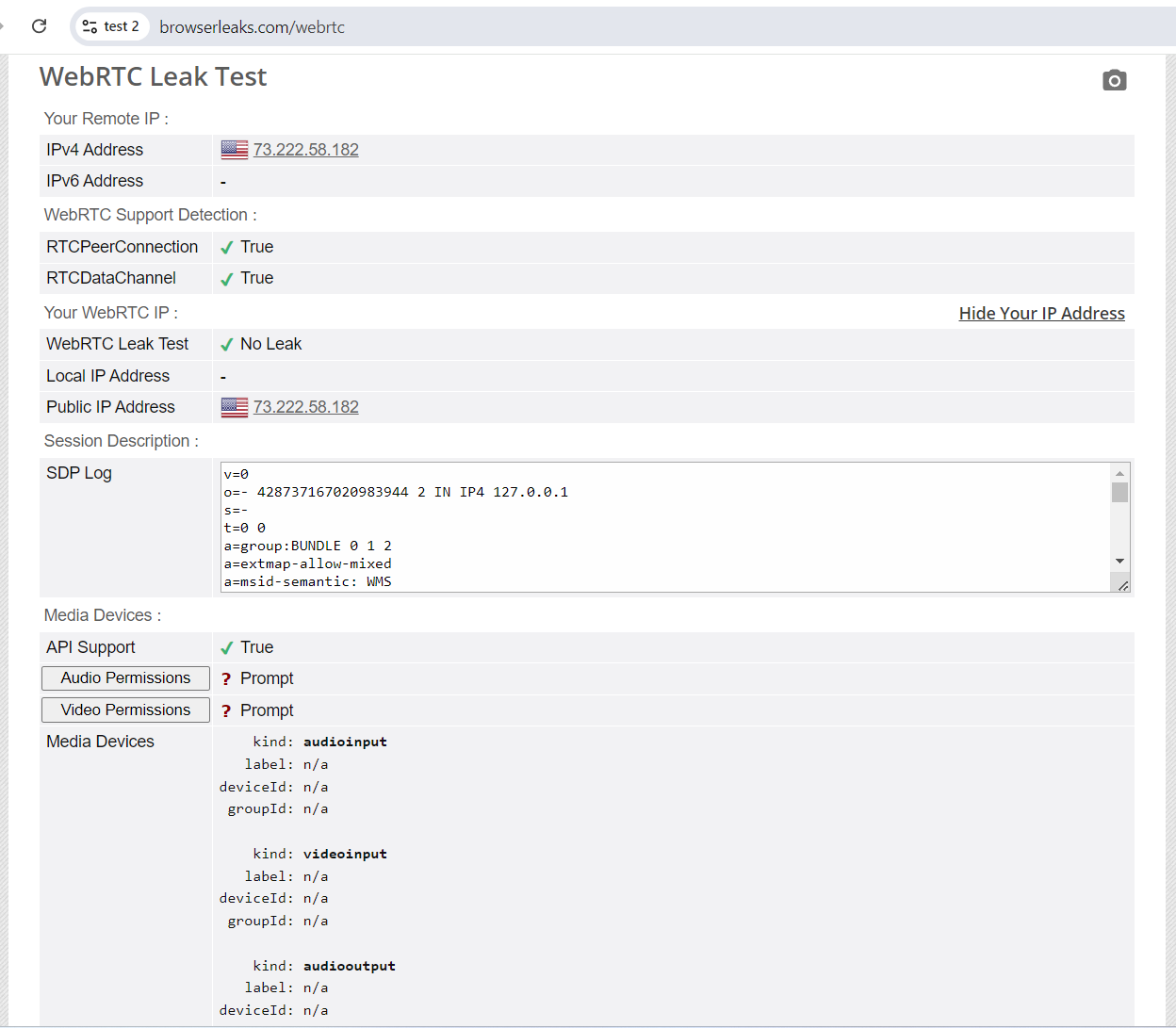The width and height of the screenshot is (1176, 1028).
Task: Click inside the SDP Log text area
Action: click(660, 528)
